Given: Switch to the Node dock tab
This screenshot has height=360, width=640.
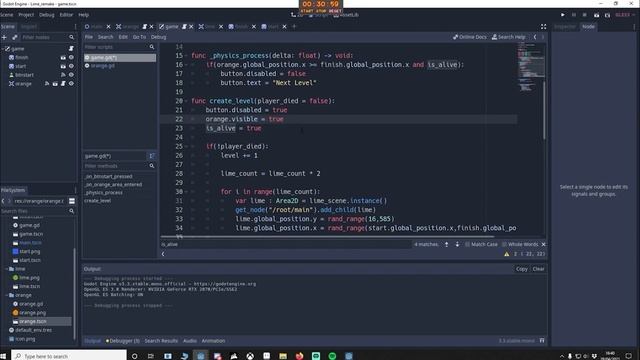Looking at the screenshot, I should click(588, 27).
